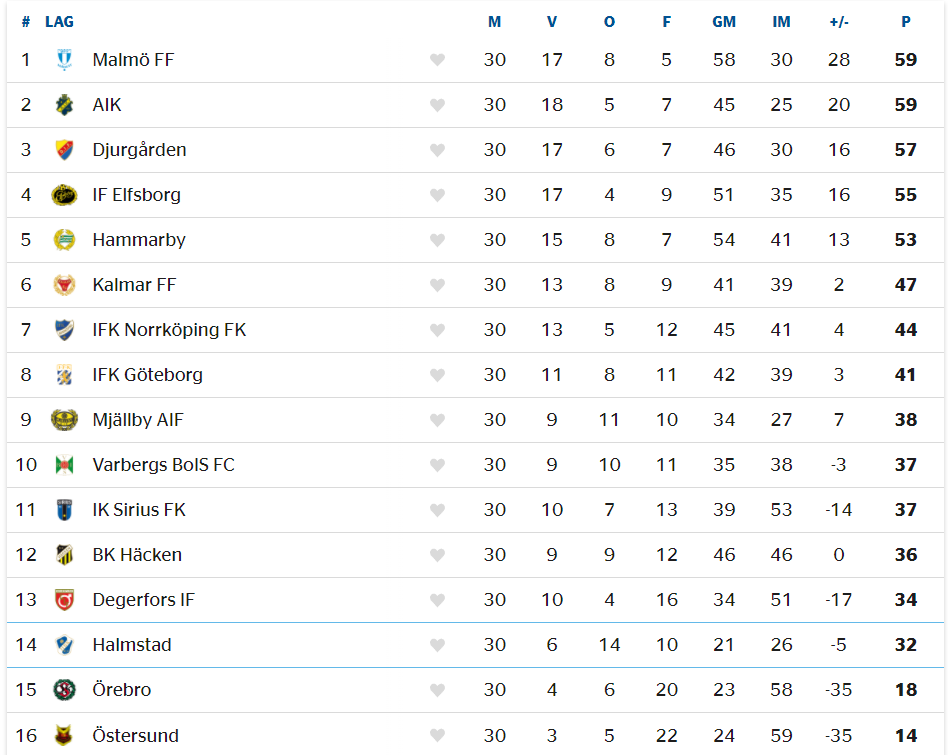948x755 pixels.
Task: Sort table by the P column header
Action: (906, 22)
